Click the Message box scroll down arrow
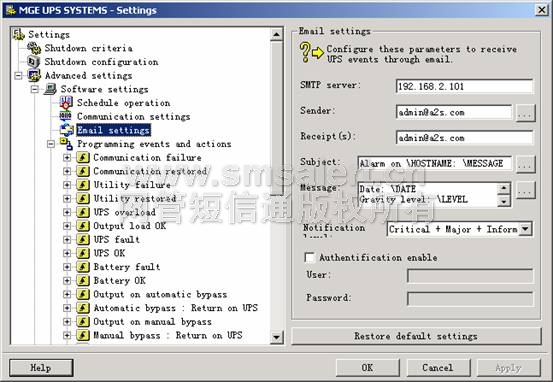This screenshot has width=553, height=382. click(504, 201)
